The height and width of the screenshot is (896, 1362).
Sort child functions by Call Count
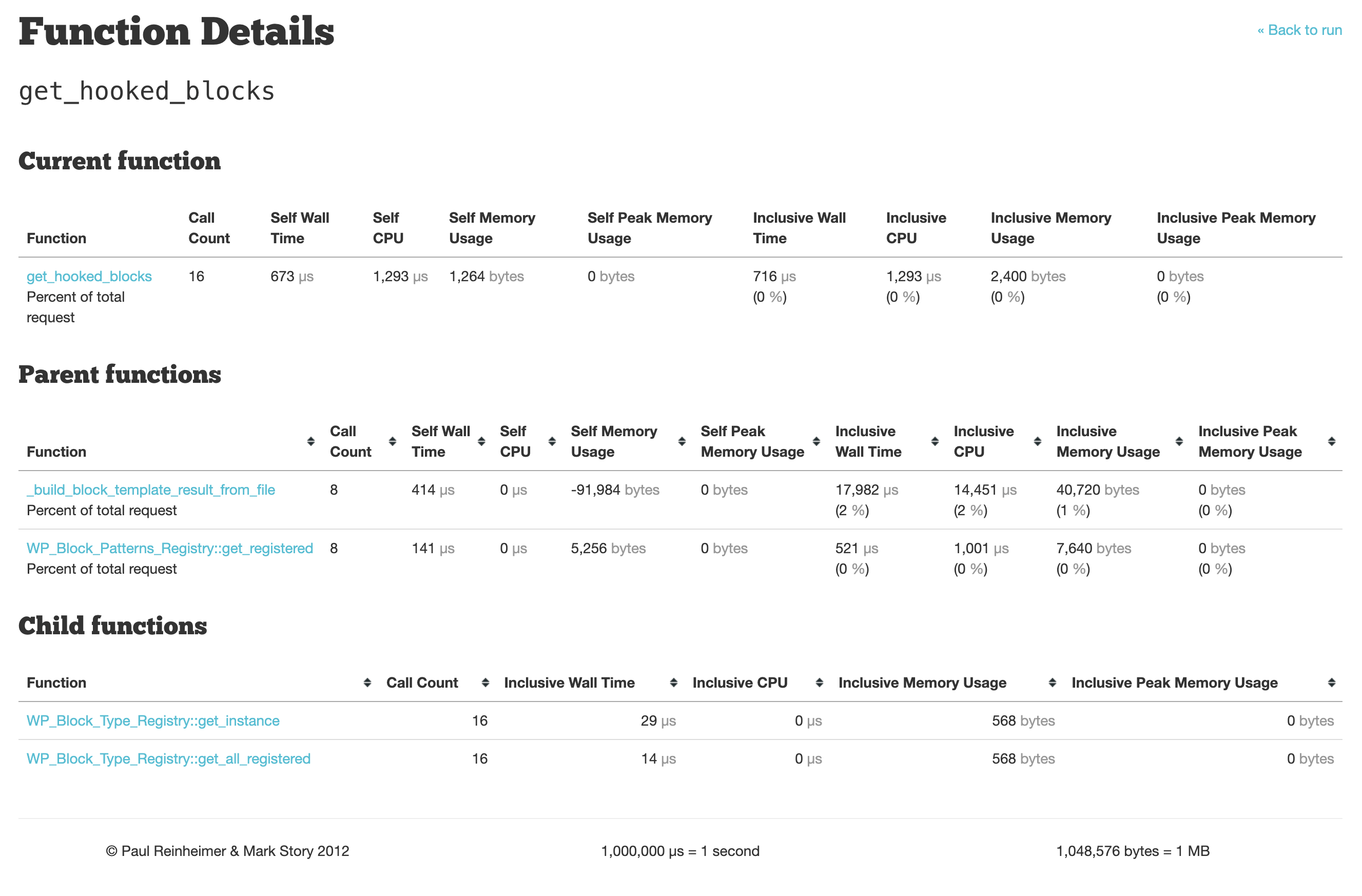click(x=422, y=682)
